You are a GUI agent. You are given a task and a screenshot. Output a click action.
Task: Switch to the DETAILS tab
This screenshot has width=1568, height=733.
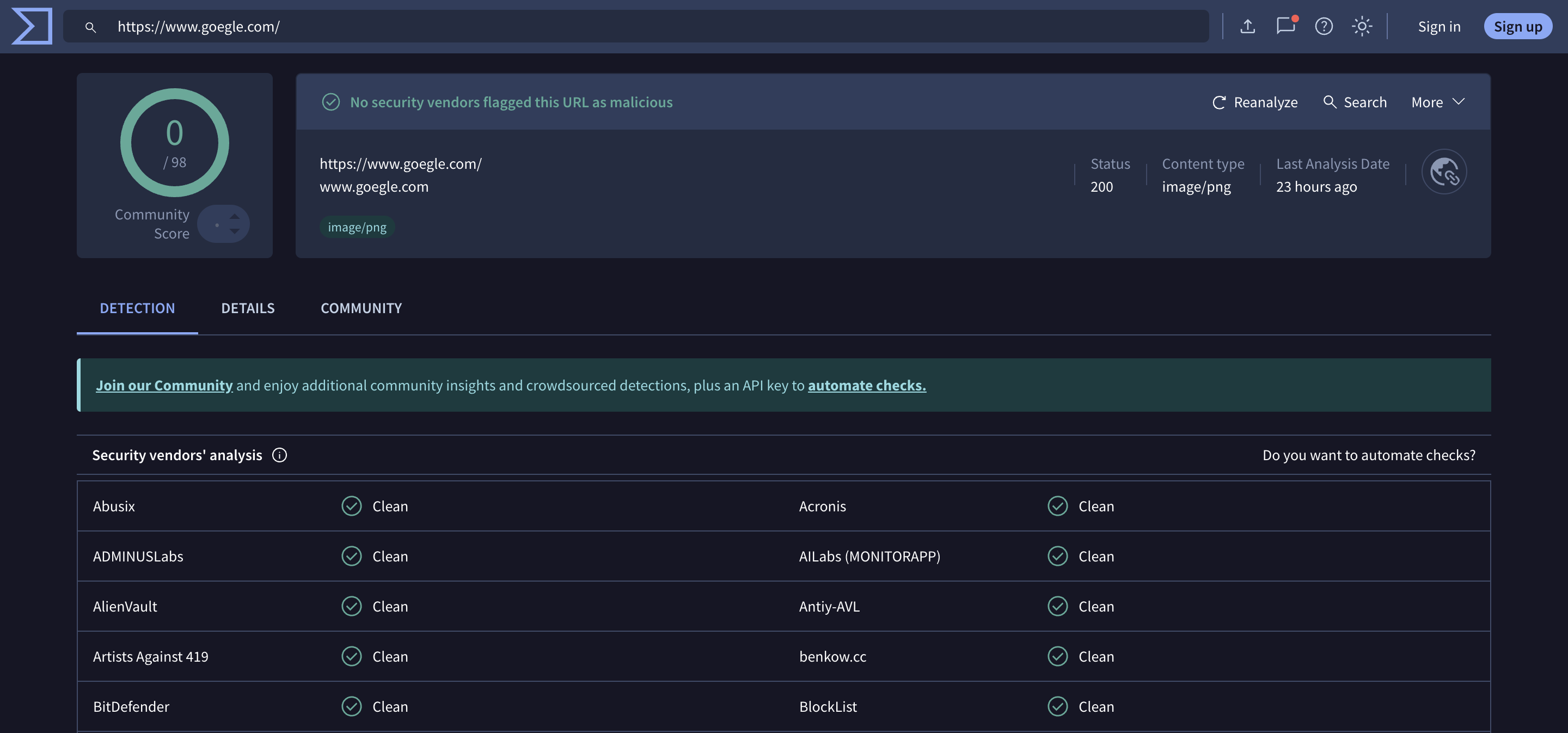[x=248, y=308]
